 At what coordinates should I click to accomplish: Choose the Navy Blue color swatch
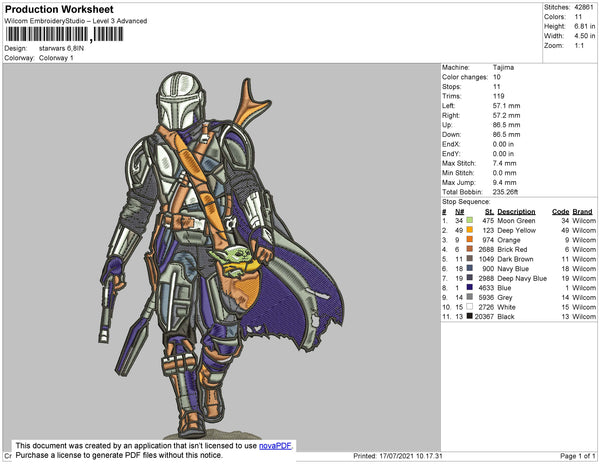click(469, 268)
